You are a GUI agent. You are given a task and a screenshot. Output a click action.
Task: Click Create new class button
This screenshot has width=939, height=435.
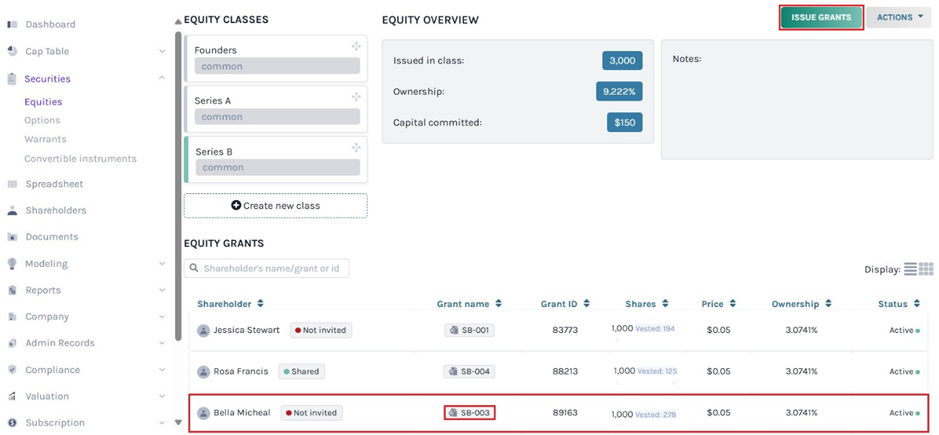click(275, 206)
